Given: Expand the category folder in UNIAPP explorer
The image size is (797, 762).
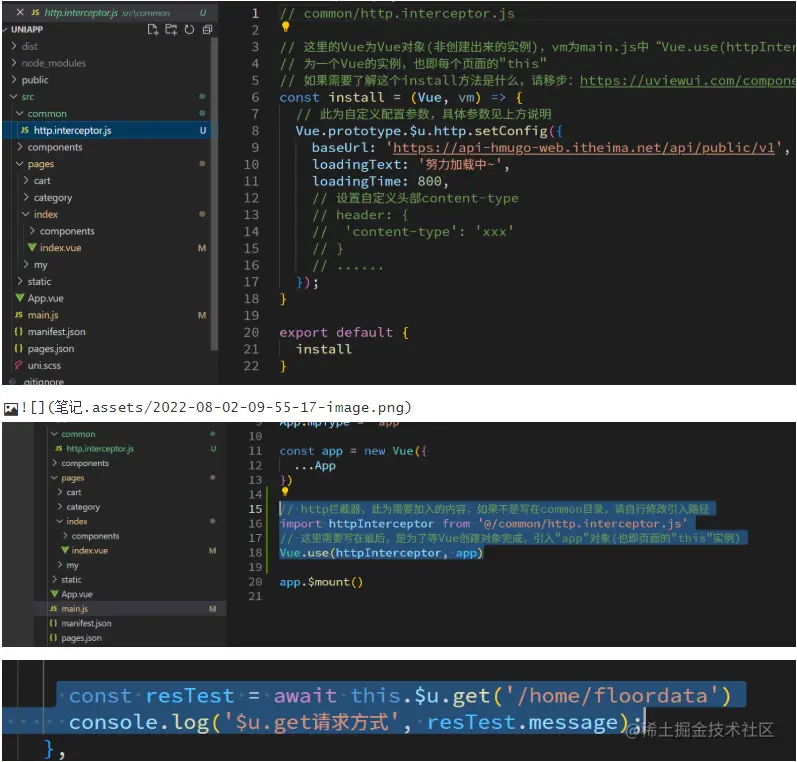Looking at the screenshot, I should tap(26, 197).
